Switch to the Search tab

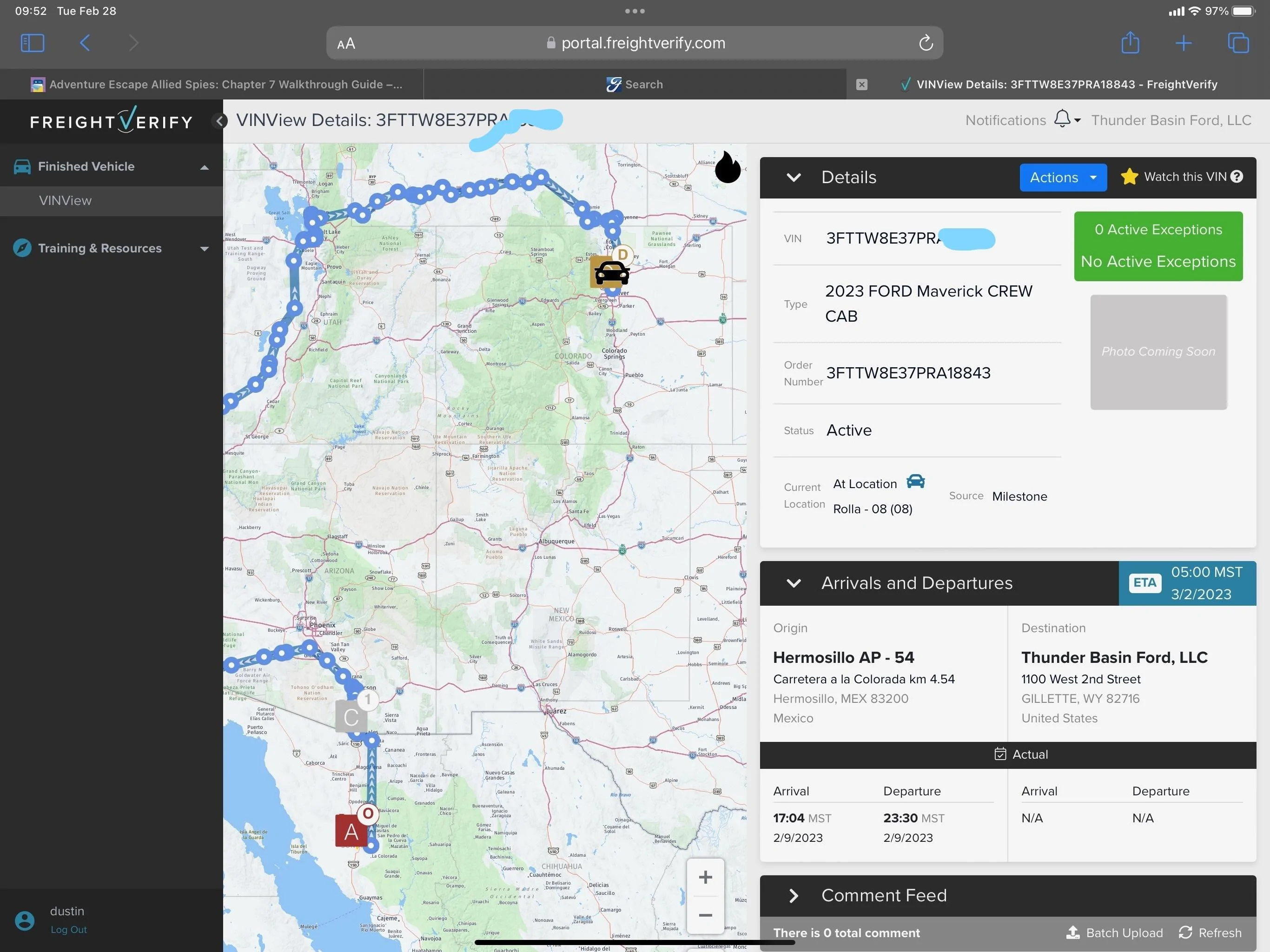(x=635, y=85)
